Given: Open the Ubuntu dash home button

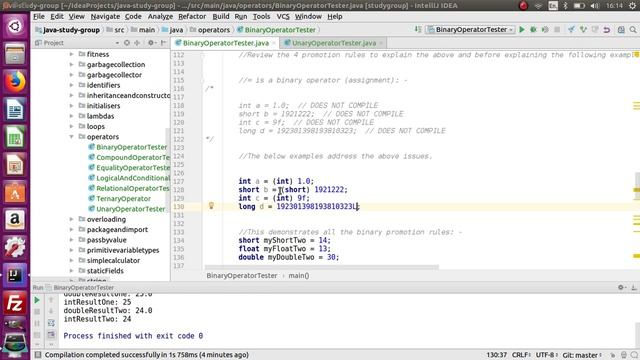Looking at the screenshot, I should coord(15,26).
